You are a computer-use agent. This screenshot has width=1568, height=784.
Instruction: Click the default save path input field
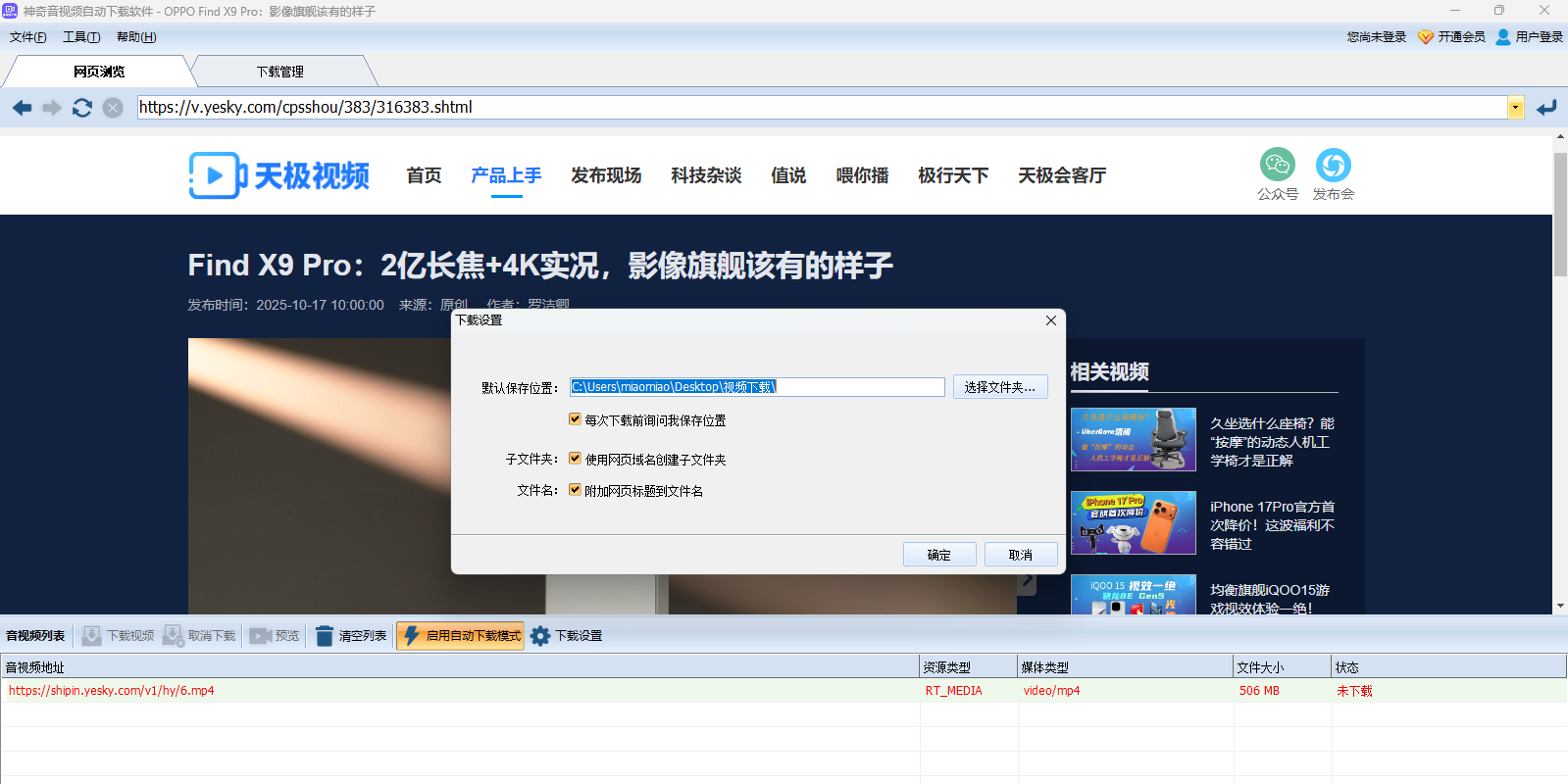pyautogui.click(x=756, y=387)
